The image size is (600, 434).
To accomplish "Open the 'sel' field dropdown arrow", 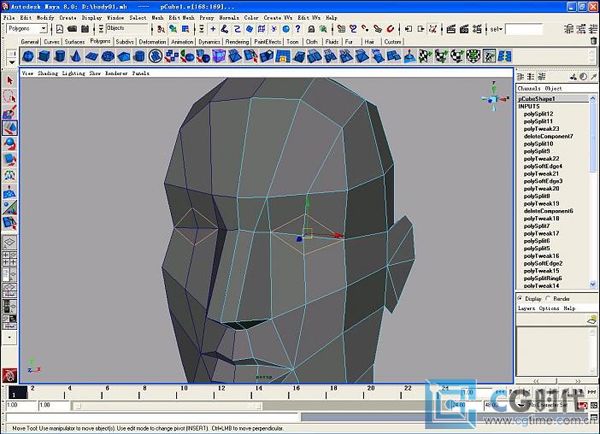I will pyautogui.click(x=501, y=29).
